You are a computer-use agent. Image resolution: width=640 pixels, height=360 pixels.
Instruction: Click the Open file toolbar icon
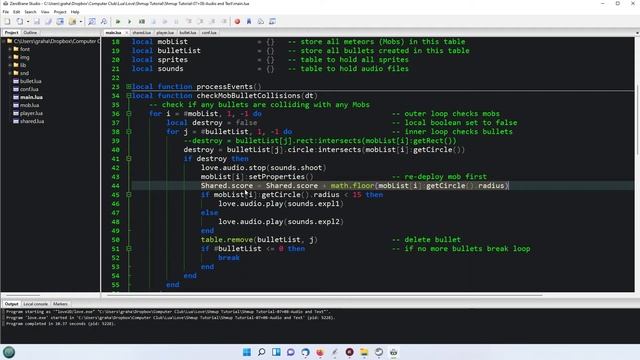pos(19,21)
